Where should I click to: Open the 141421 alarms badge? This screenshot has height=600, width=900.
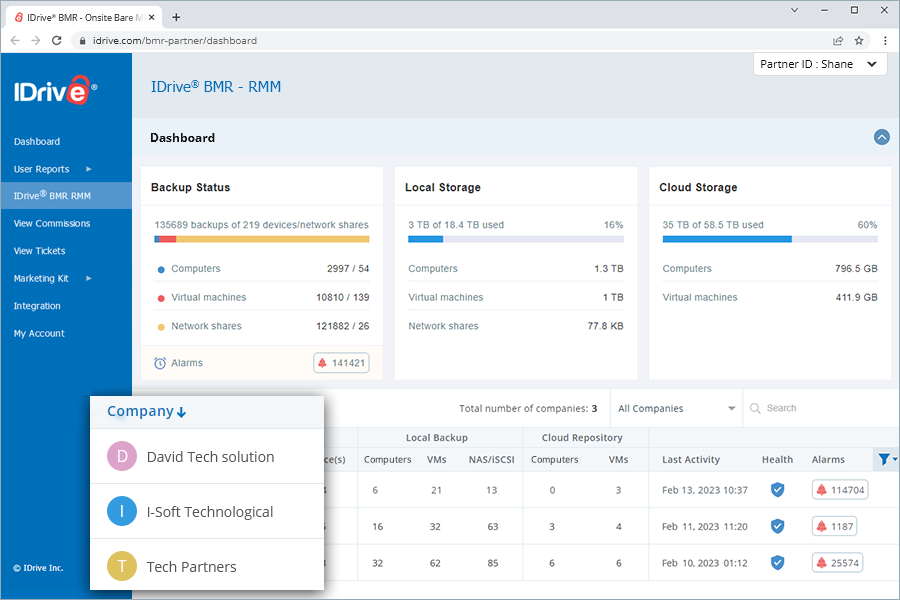click(x=341, y=363)
